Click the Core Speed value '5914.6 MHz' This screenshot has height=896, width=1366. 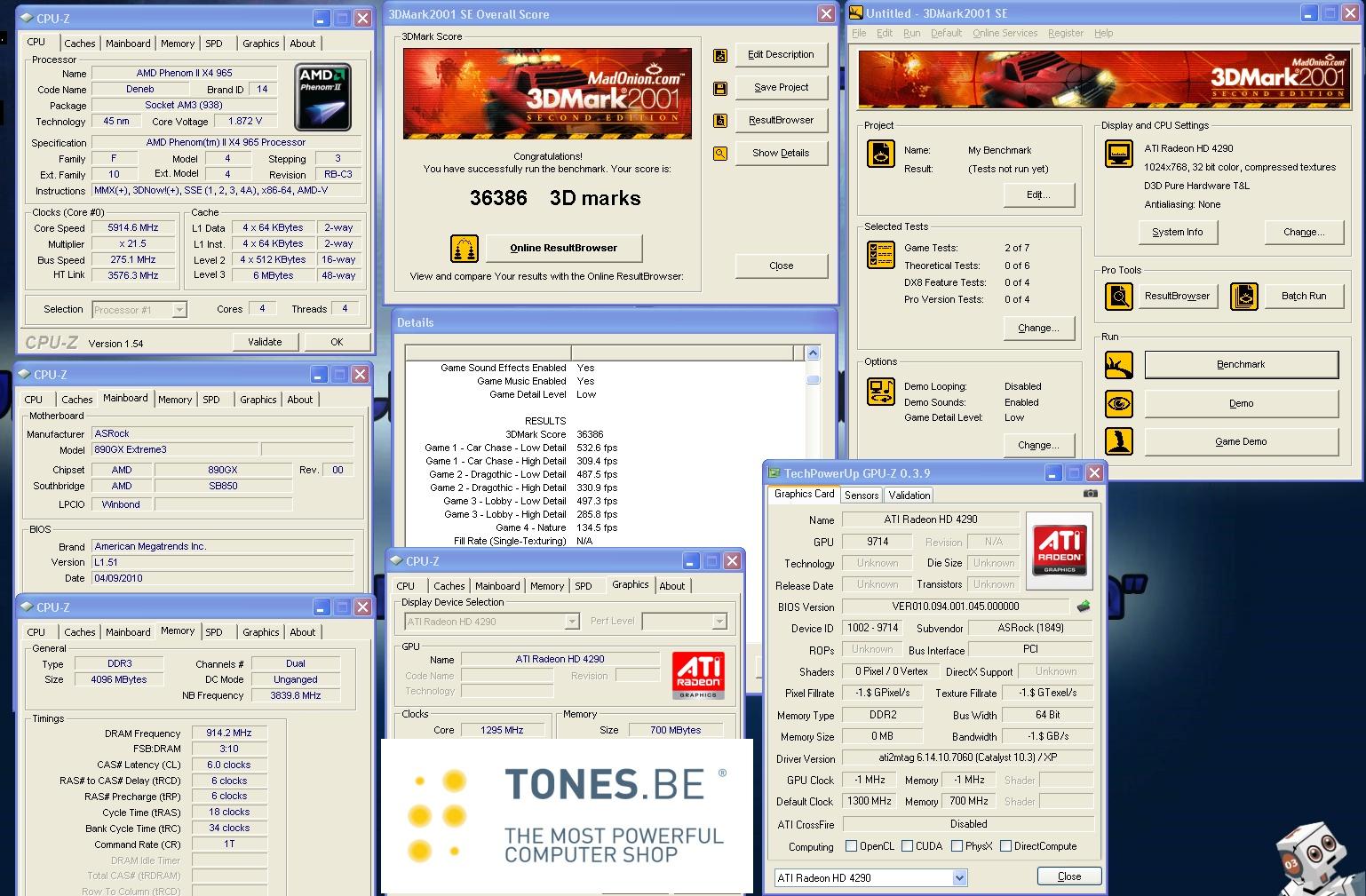point(133,228)
